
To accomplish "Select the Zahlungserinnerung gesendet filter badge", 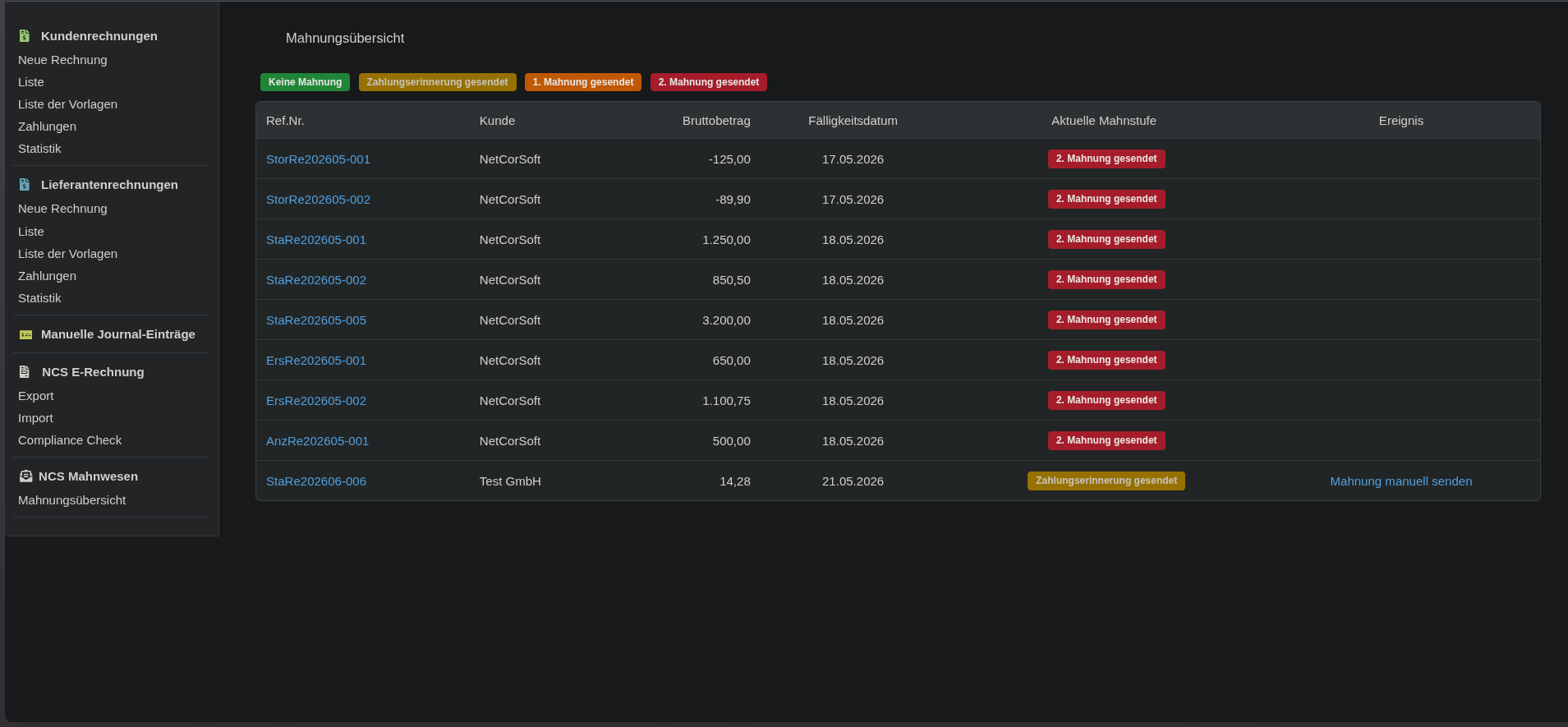I will pos(437,82).
